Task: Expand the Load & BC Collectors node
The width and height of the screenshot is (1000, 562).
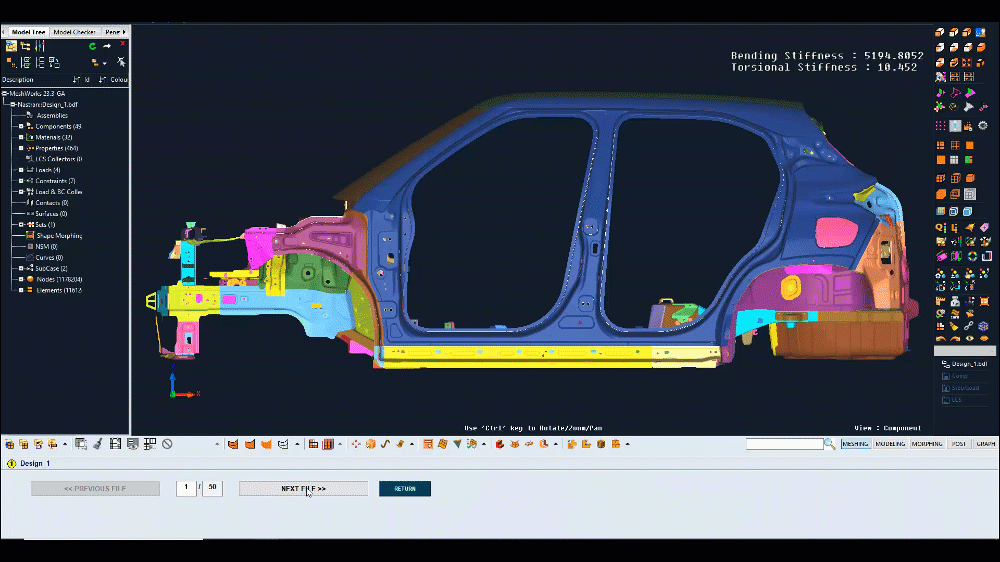Action: pyautogui.click(x=20, y=192)
